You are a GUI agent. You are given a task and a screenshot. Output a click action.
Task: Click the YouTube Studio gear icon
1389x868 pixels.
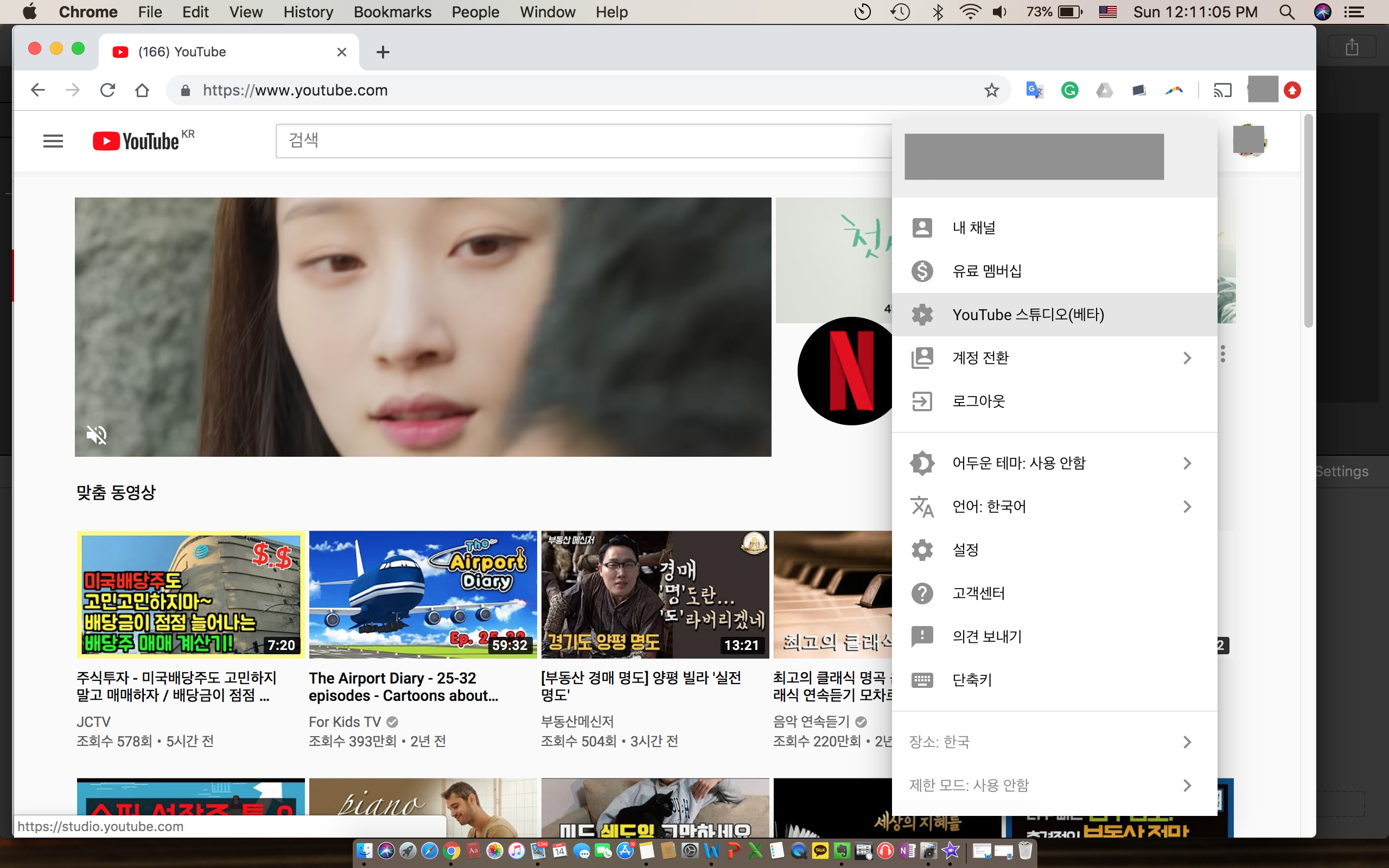pos(922,315)
